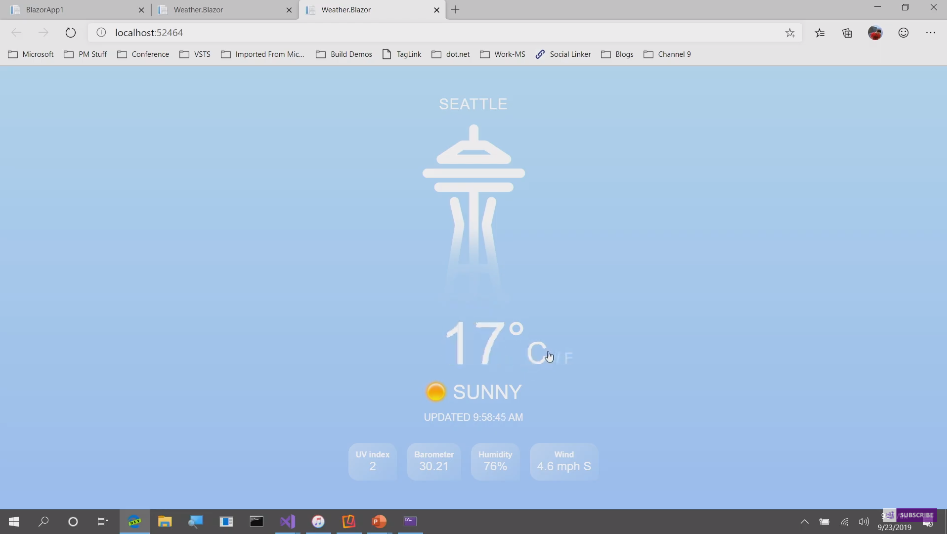Screen dimensions: 947x534
Task: Open the Windows Start menu
Action: [13, 521]
